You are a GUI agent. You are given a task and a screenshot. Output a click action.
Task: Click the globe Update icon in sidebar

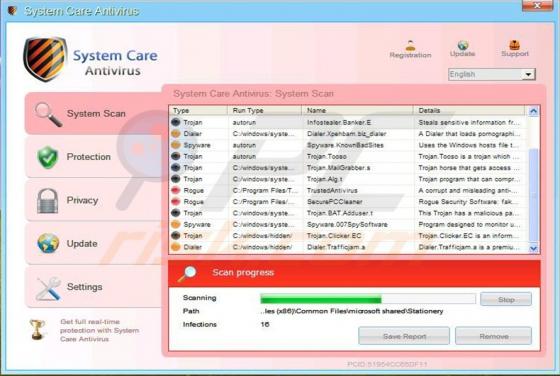click(x=48, y=243)
